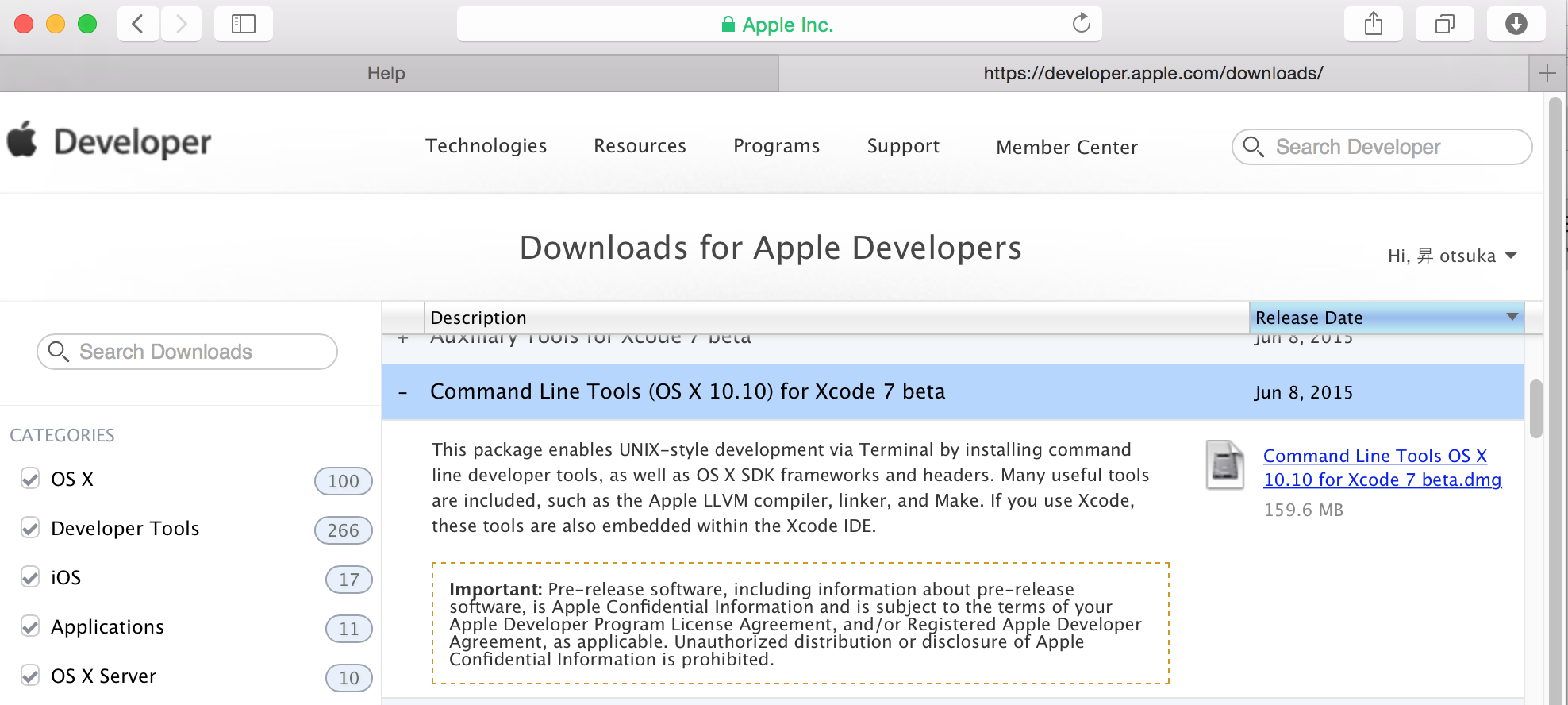The width and height of the screenshot is (1568, 705).
Task: Click the 10 count badge for OS X Server
Action: click(x=349, y=678)
